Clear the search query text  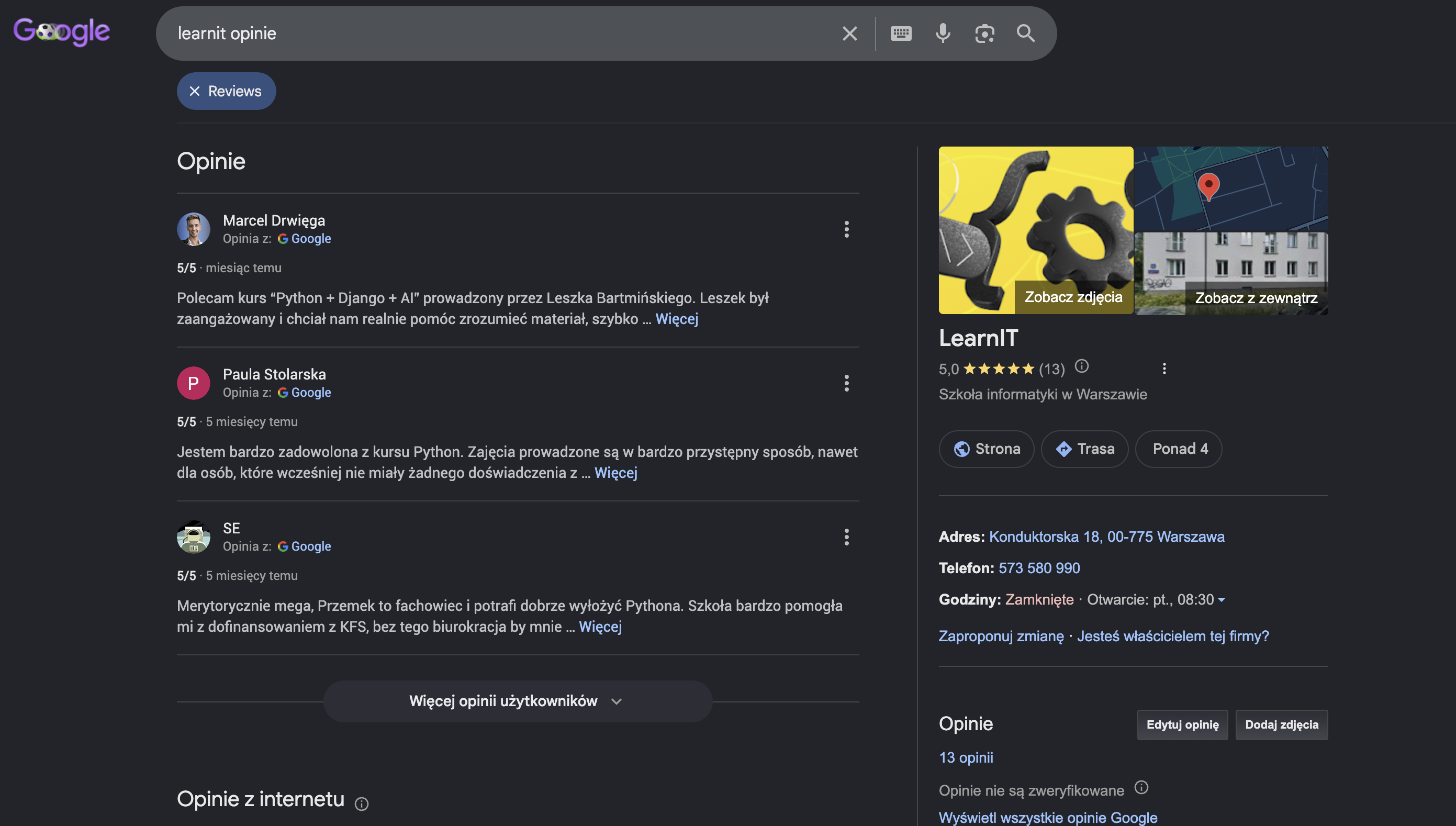pos(849,34)
